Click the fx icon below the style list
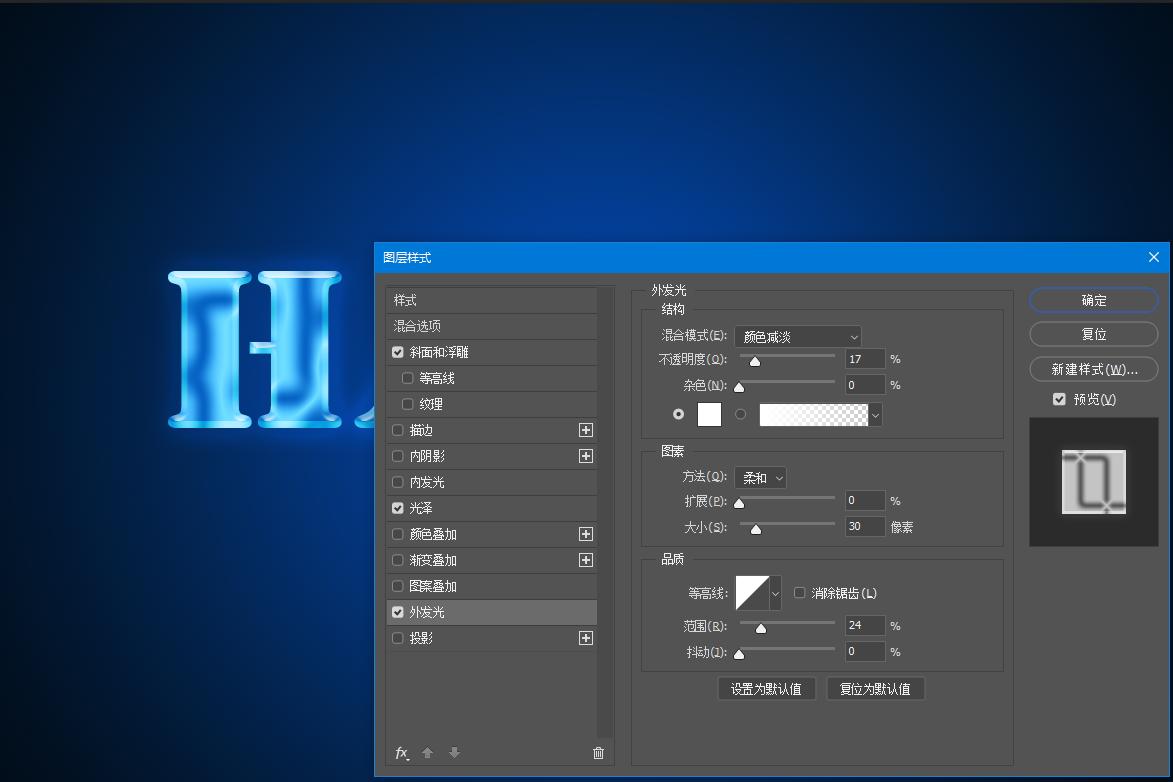Screen dimensions: 1173x782 tap(402, 753)
